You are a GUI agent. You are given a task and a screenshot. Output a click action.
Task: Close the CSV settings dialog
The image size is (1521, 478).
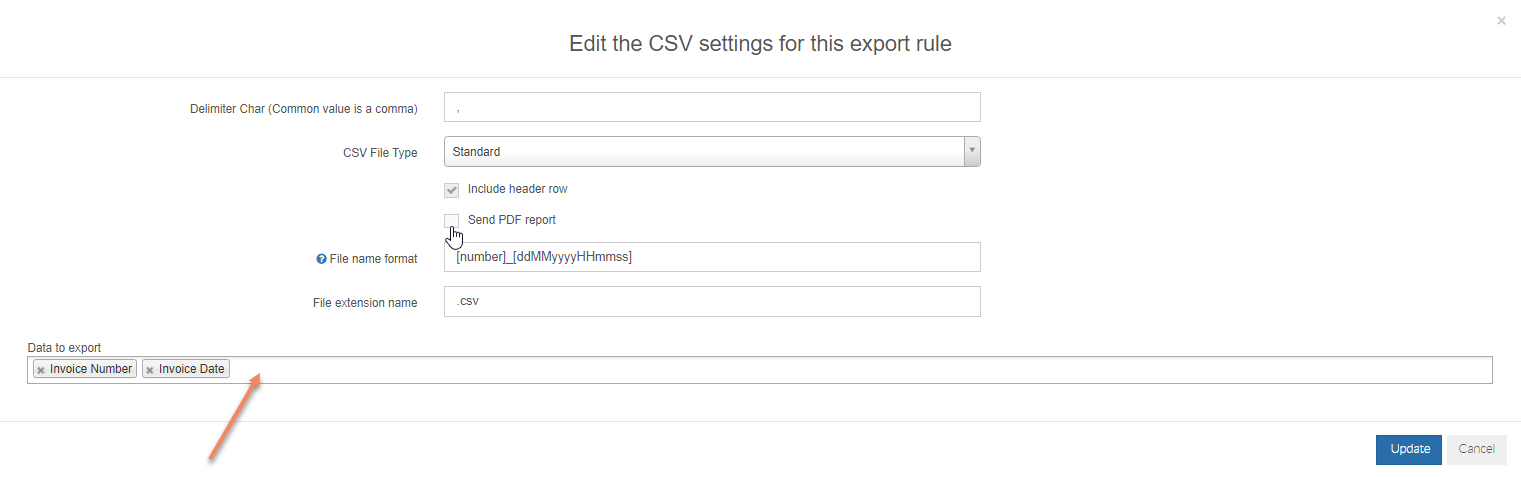tap(1501, 20)
